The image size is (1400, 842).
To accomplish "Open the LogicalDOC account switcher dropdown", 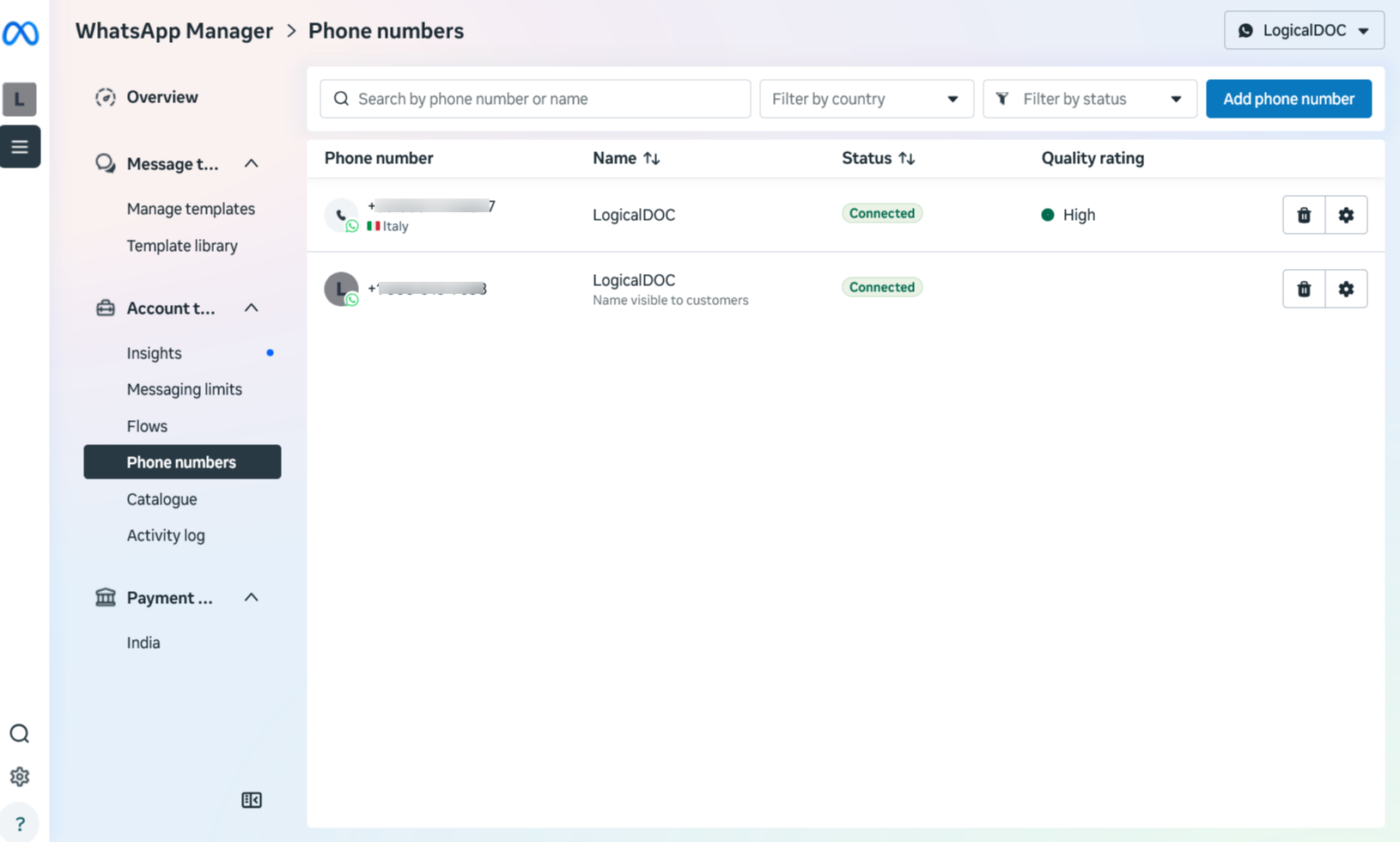I will point(1304,30).
